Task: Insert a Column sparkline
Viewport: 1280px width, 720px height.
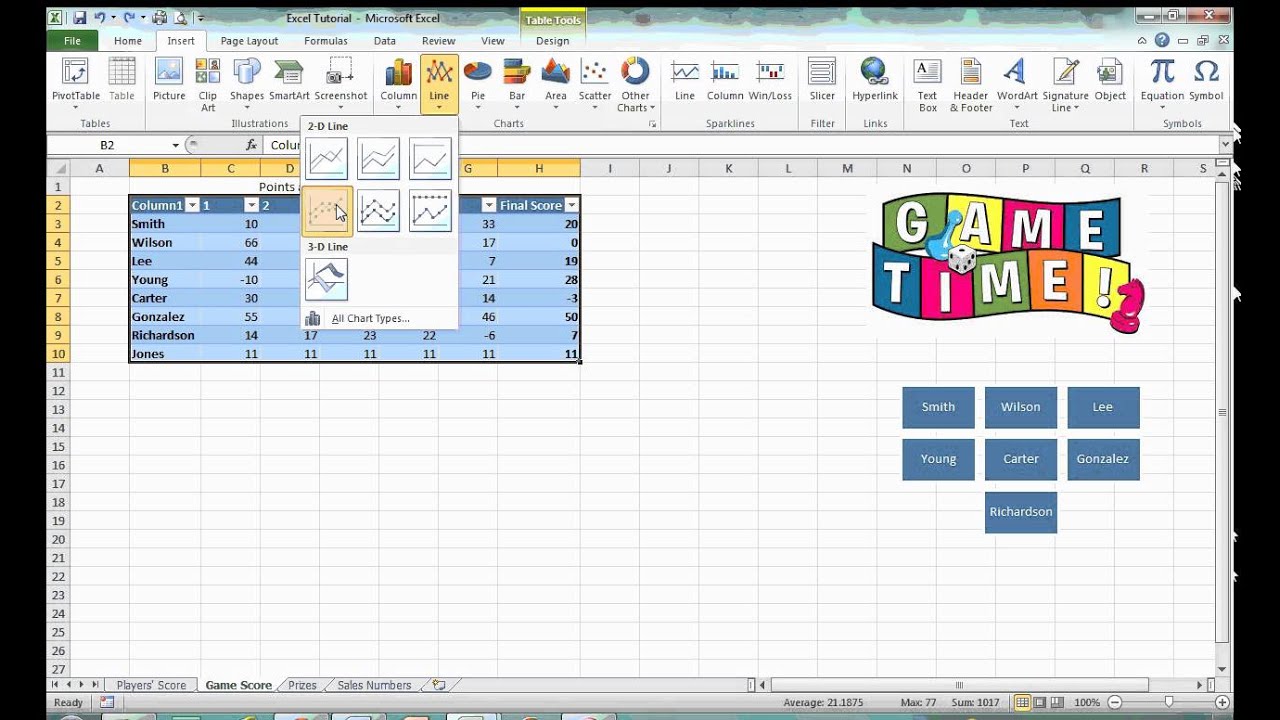Action: 725,81
